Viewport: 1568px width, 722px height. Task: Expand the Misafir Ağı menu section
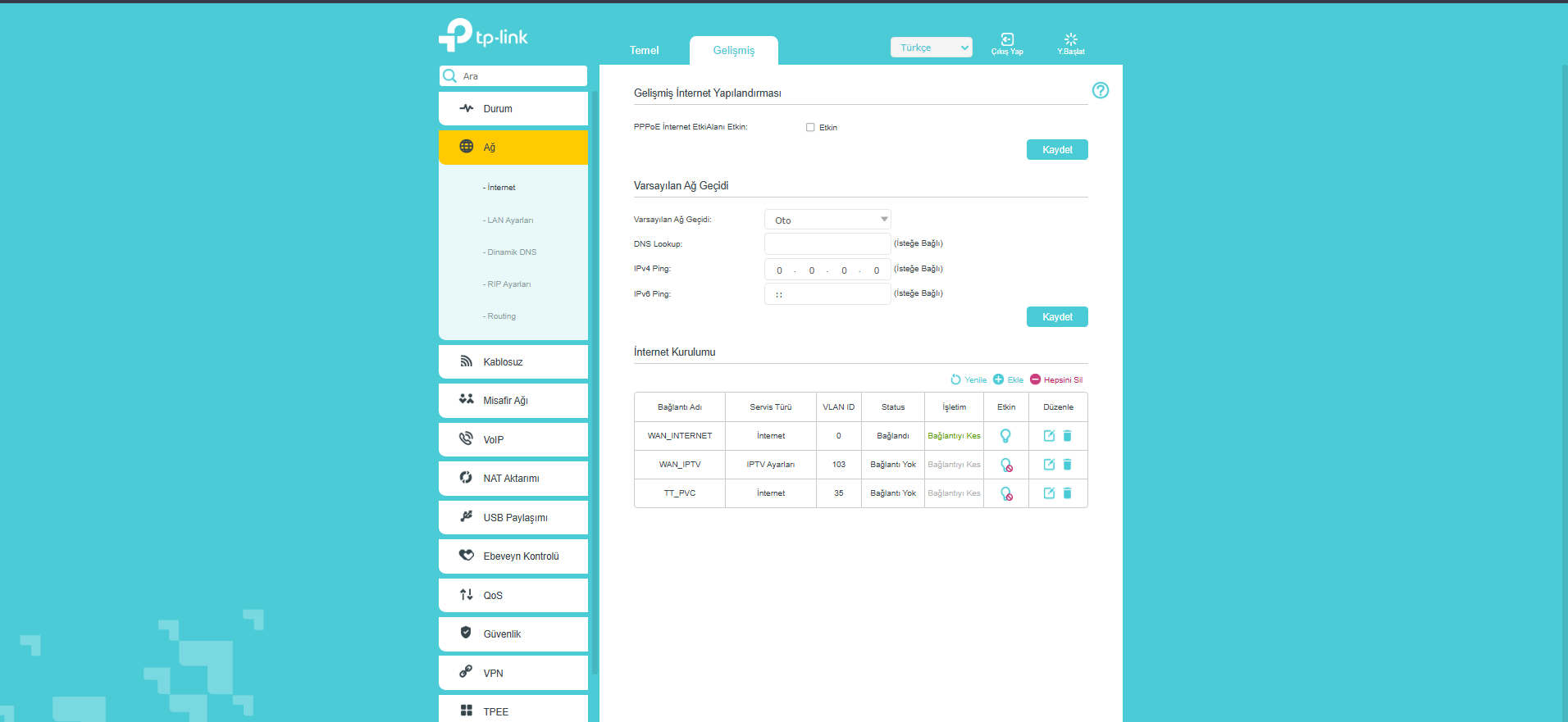tap(513, 401)
